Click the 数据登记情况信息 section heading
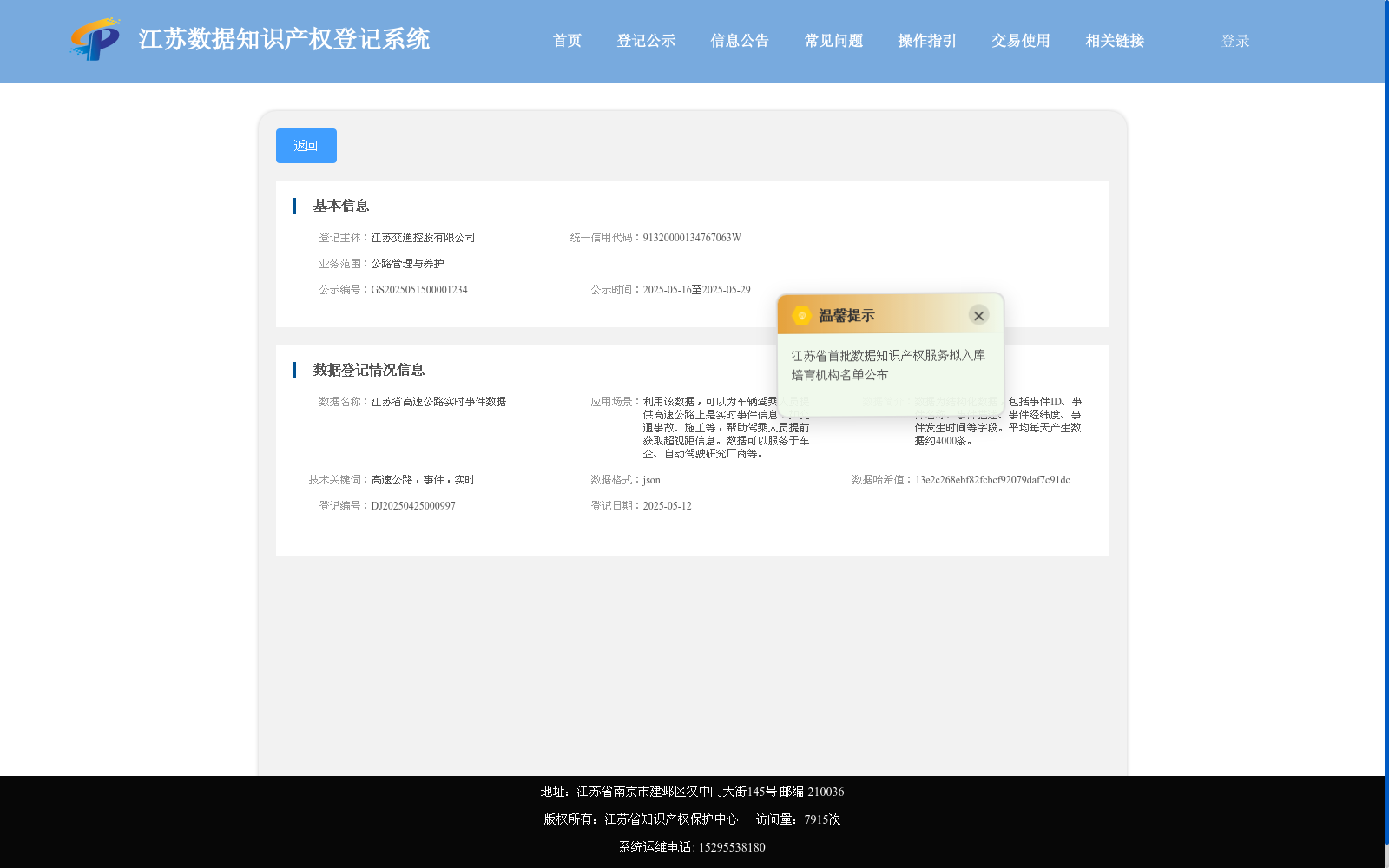 coord(369,370)
